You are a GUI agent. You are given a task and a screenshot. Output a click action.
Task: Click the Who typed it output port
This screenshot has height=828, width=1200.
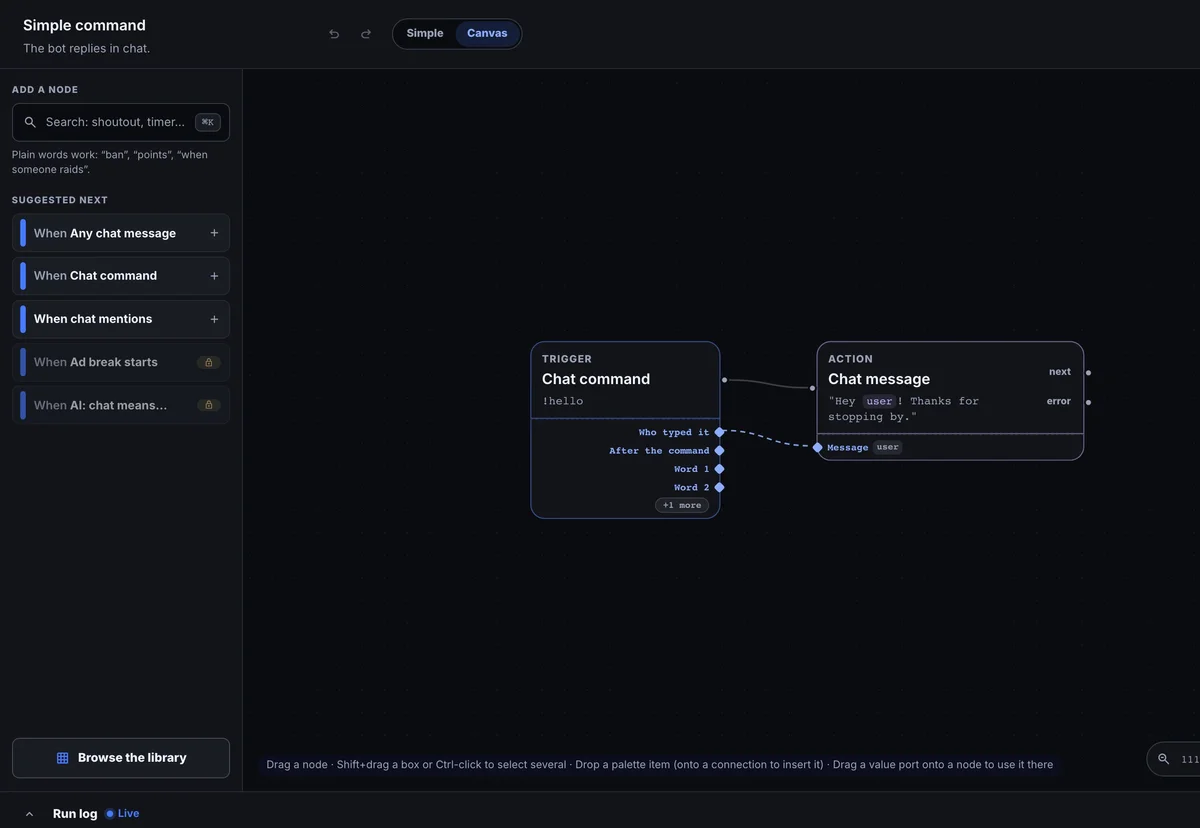(719, 432)
